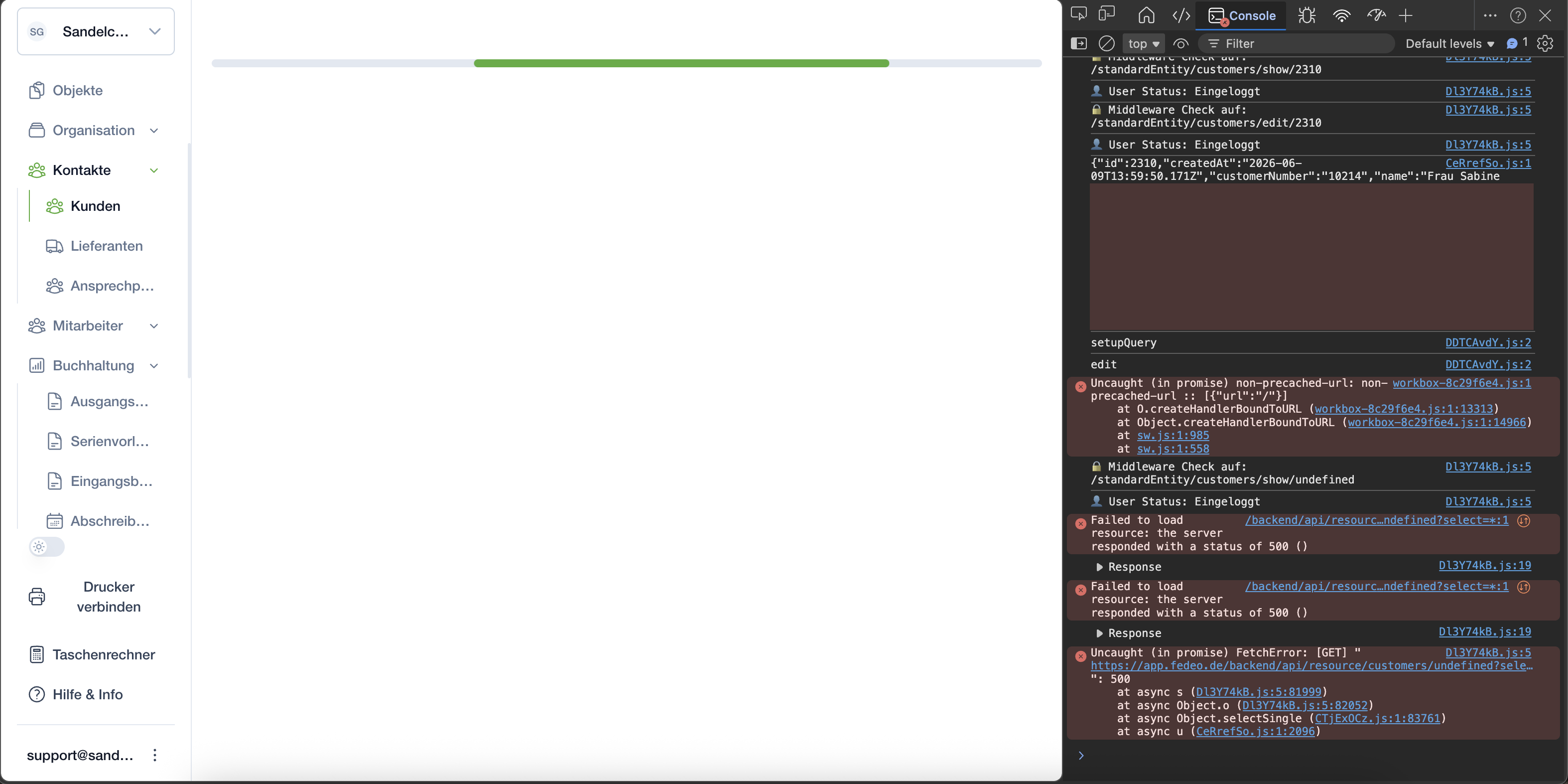Open the CTjExOCz.js:1:83761 stack link

pyautogui.click(x=1377, y=718)
